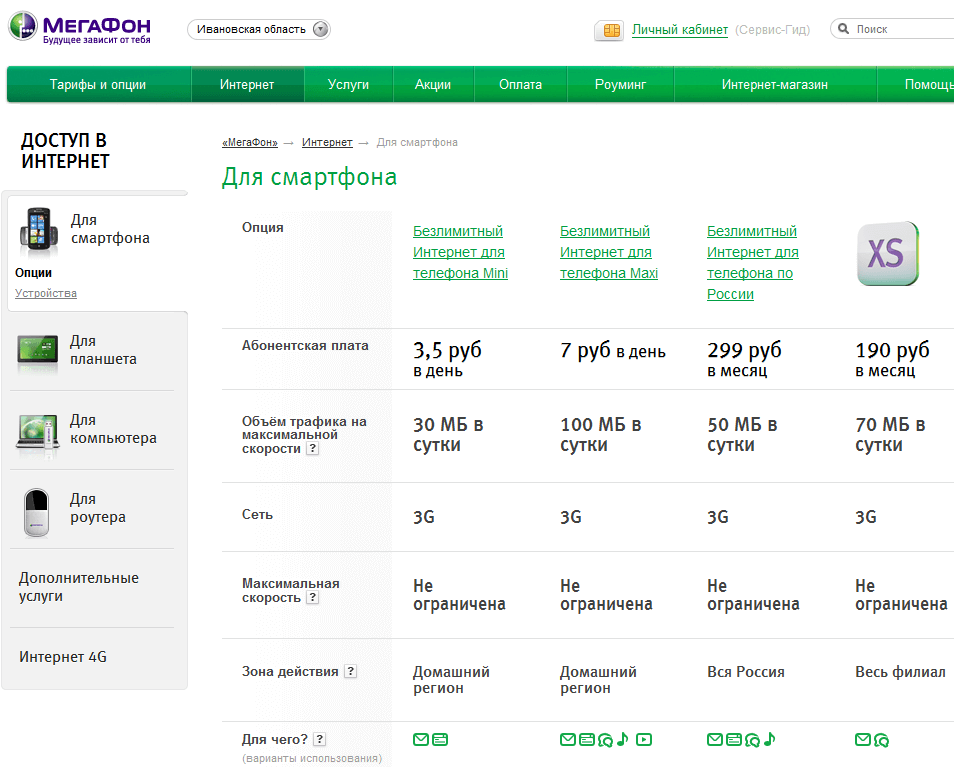Open Личный кабинет link

tap(680, 29)
